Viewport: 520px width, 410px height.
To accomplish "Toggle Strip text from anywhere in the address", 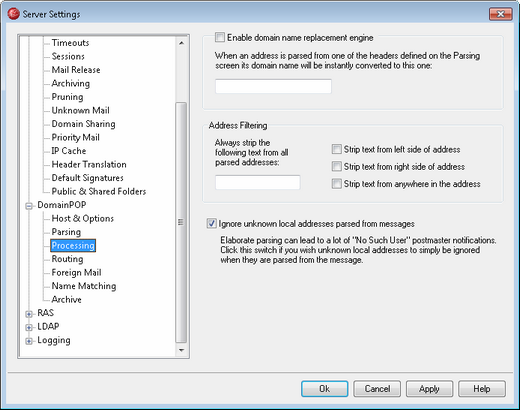I will tap(337, 184).
